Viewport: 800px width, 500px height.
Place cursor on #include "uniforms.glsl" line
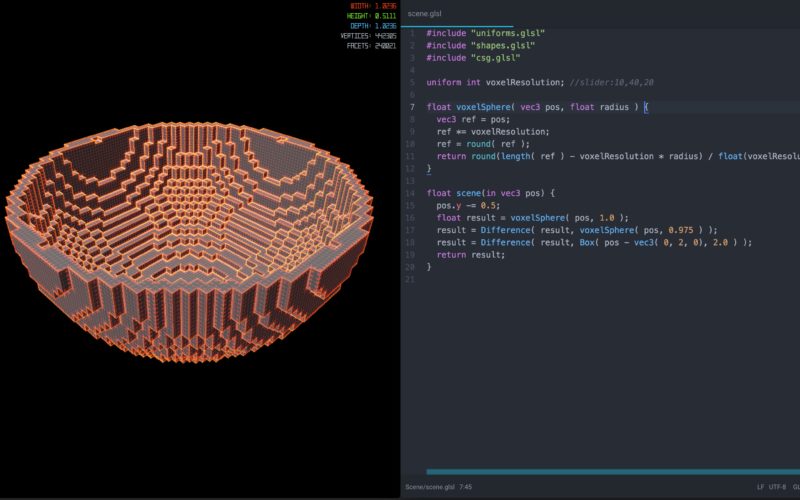pyautogui.click(x=485, y=33)
